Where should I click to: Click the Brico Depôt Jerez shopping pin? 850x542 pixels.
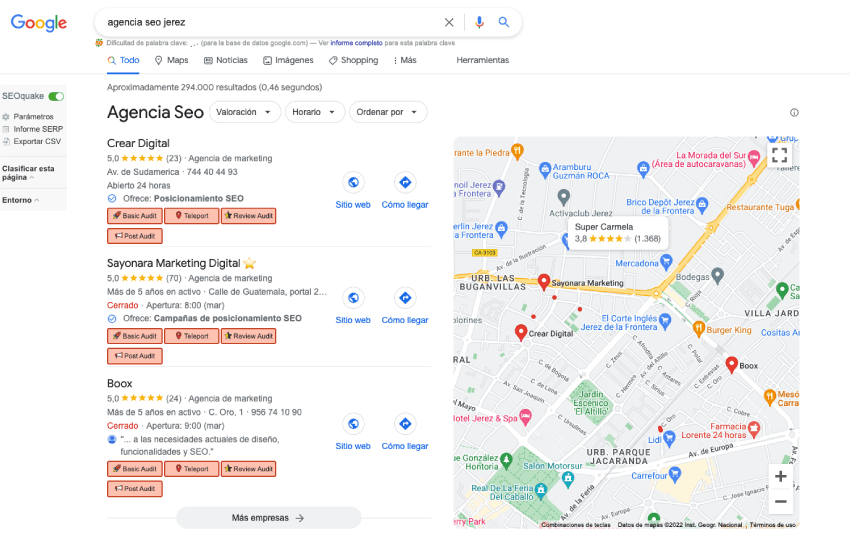703,204
